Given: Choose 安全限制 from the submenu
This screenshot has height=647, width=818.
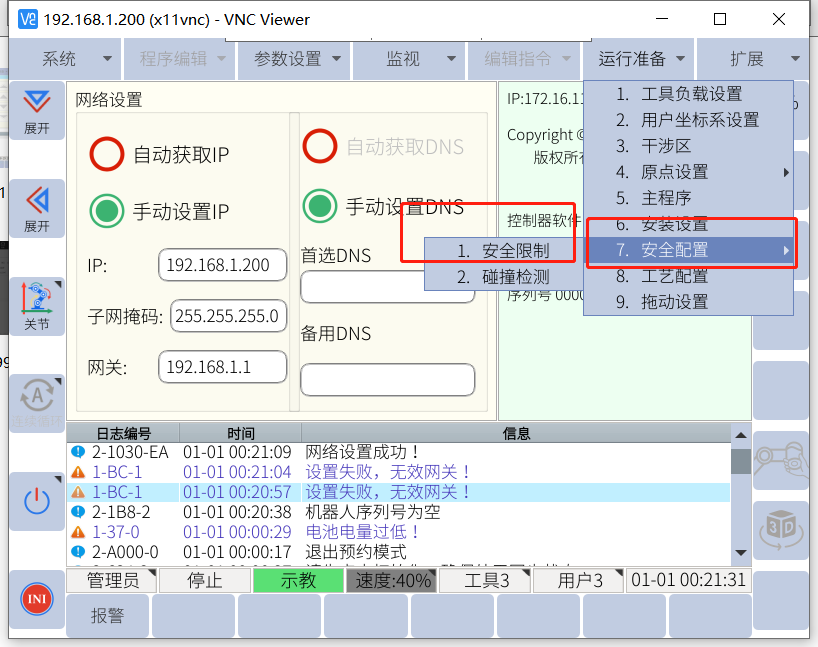Looking at the screenshot, I should pyautogui.click(x=514, y=250).
